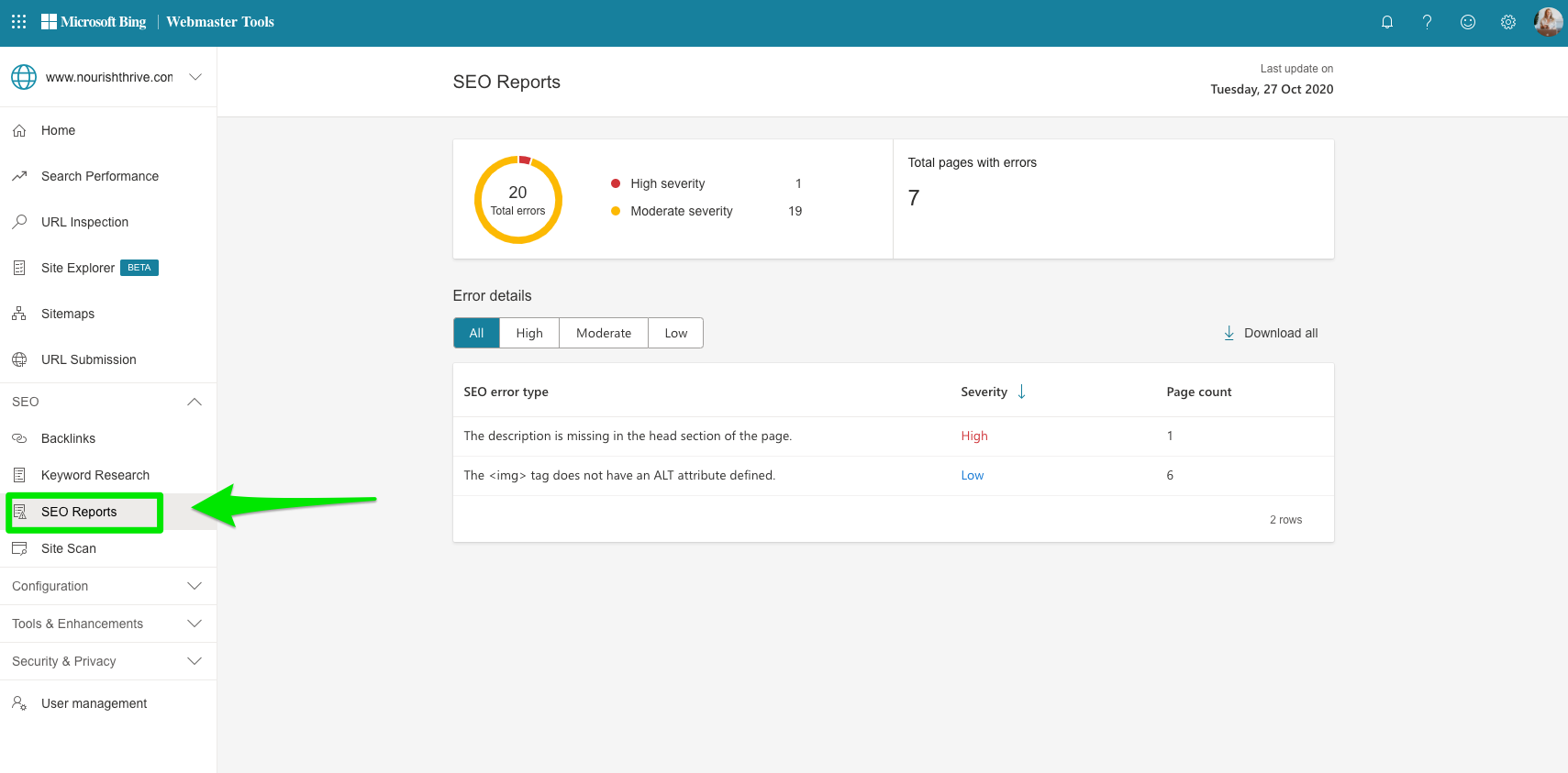The width and height of the screenshot is (1568, 773).
Task: Click the Severity sort arrow
Action: [1021, 392]
